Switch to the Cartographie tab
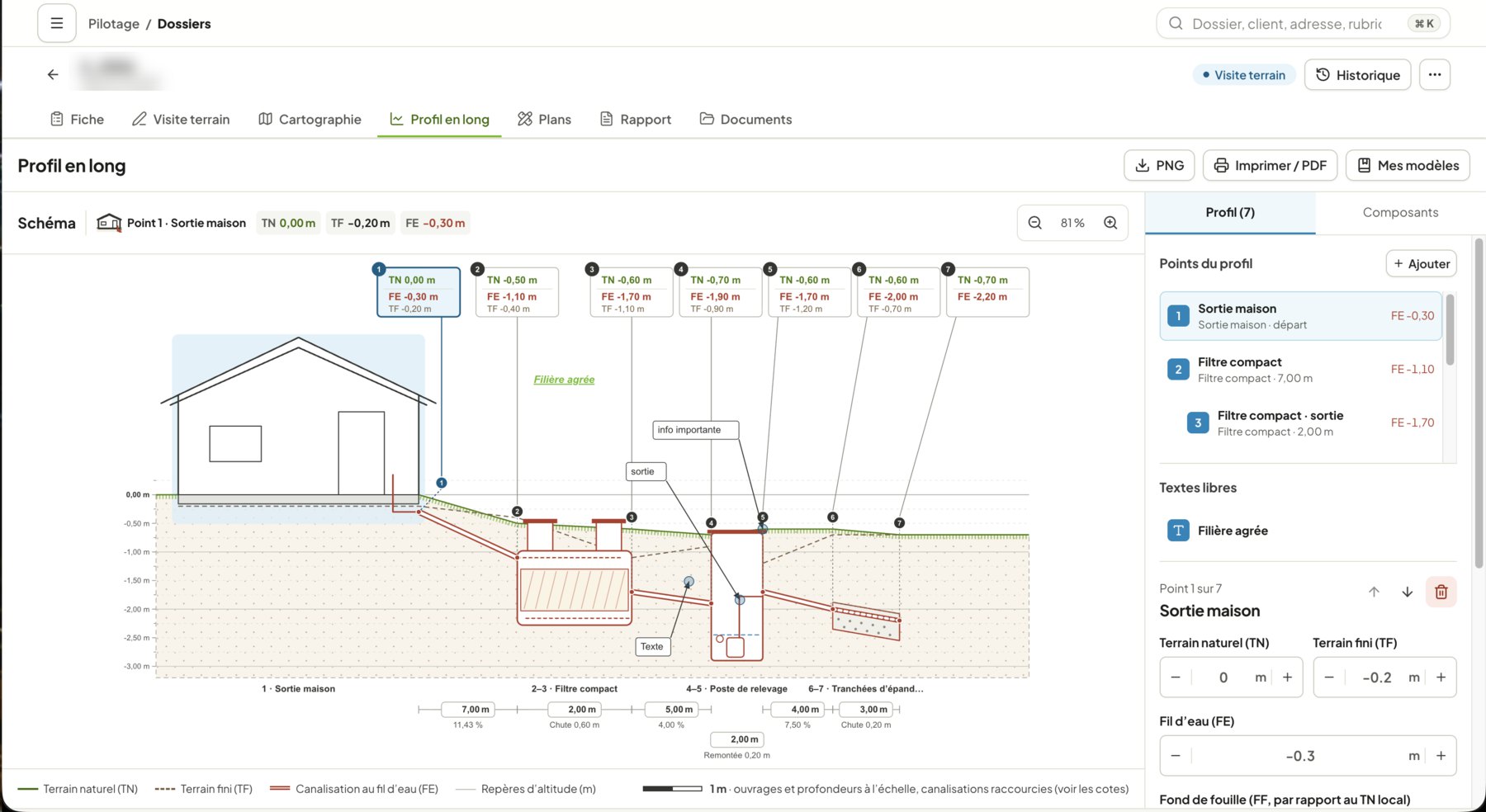The image size is (1486, 812). 310,119
